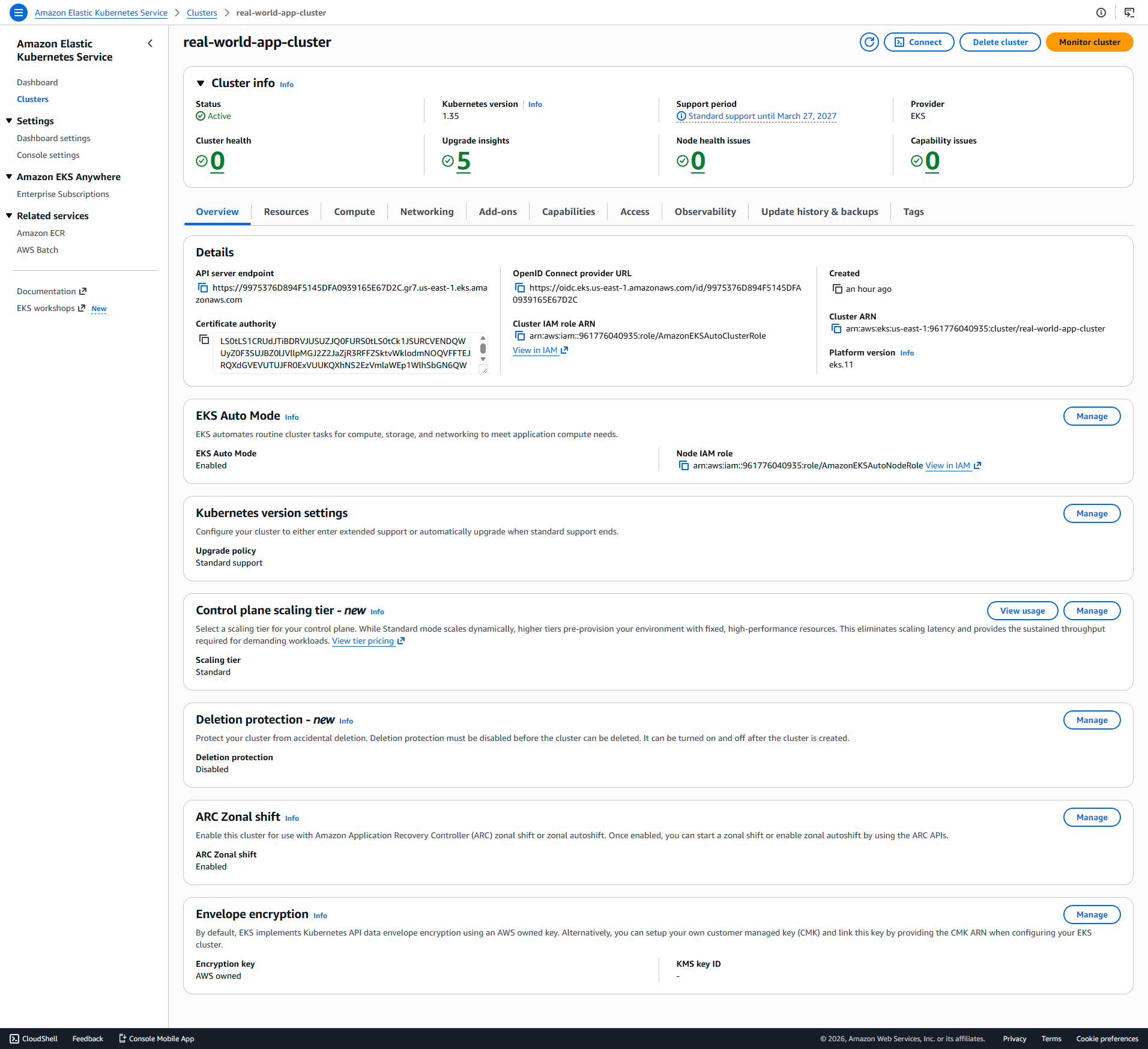Collapse the Cluster info section
This screenshot has width=1148, height=1049.
(x=201, y=83)
